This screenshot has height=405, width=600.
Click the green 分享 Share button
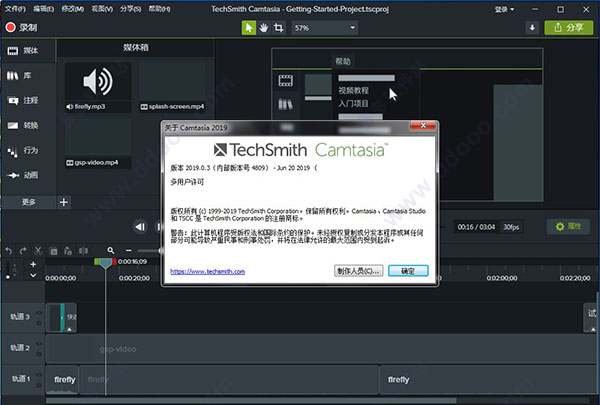tap(569, 28)
